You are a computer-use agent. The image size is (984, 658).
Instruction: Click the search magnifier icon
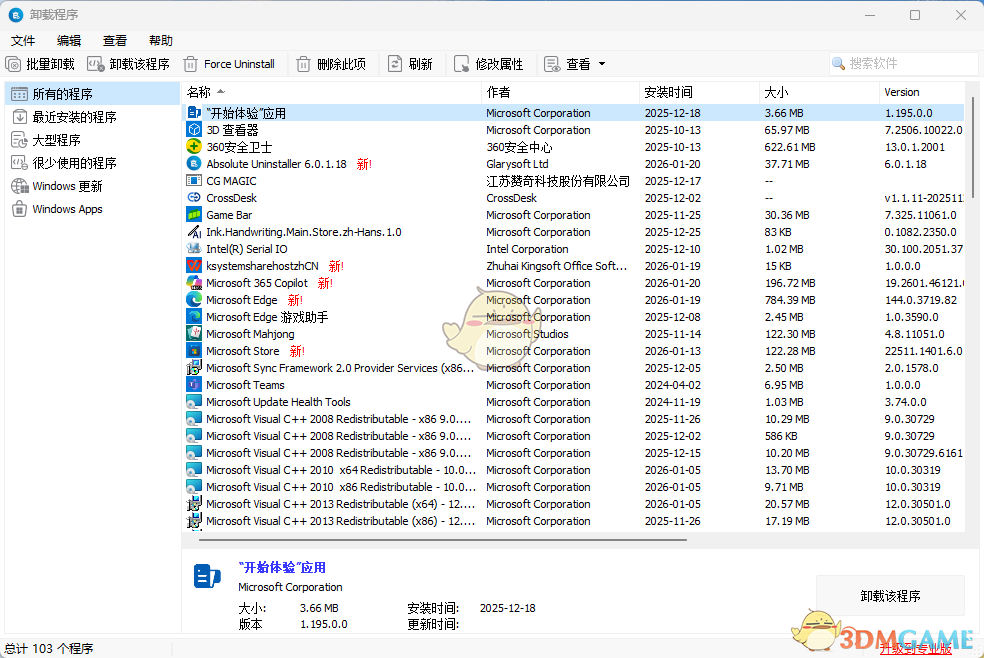pos(840,63)
